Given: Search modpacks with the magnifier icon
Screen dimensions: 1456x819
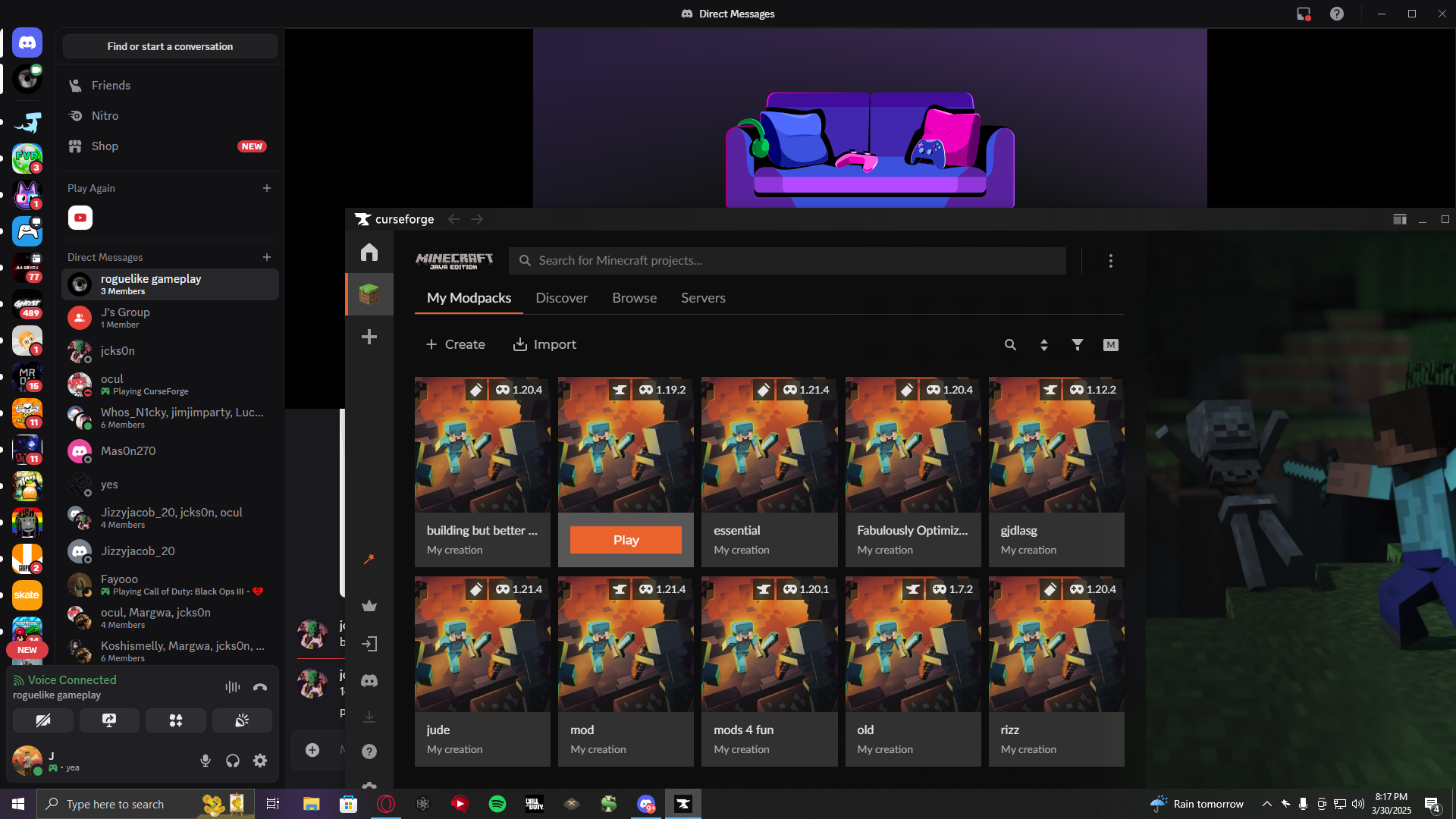Looking at the screenshot, I should [x=1010, y=345].
